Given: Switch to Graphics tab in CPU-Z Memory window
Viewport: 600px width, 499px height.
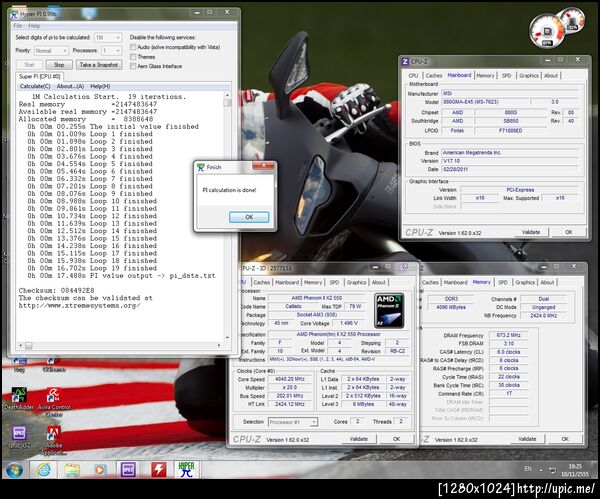Looking at the screenshot, I should click(525, 282).
